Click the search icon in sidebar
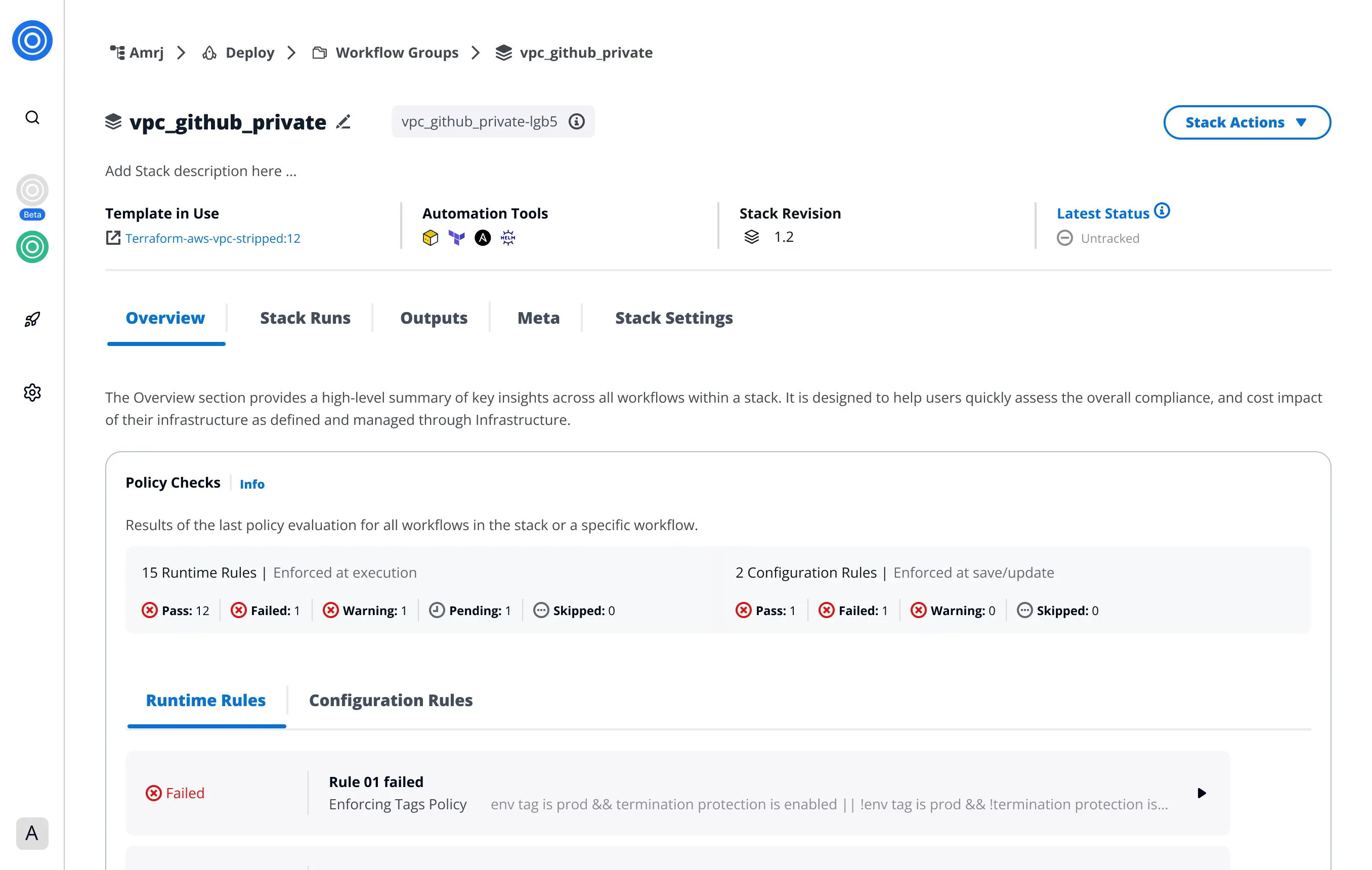 click(x=32, y=117)
